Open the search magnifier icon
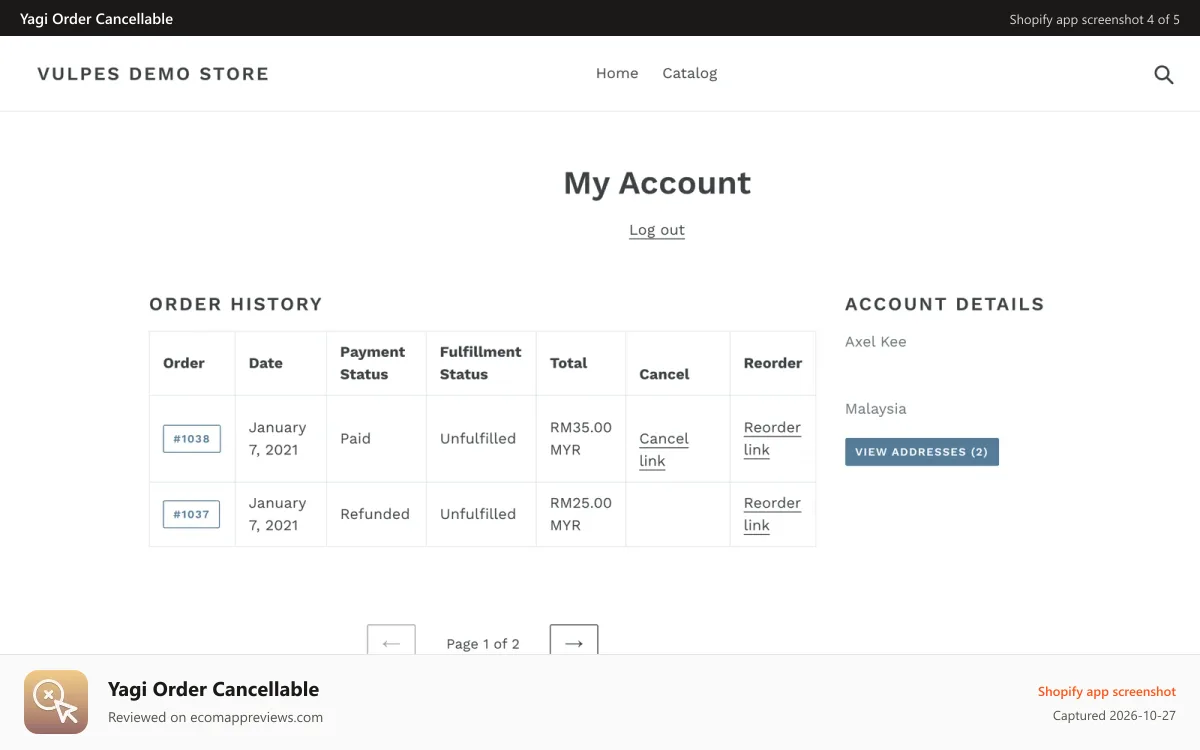 click(x=1163, y=74)
